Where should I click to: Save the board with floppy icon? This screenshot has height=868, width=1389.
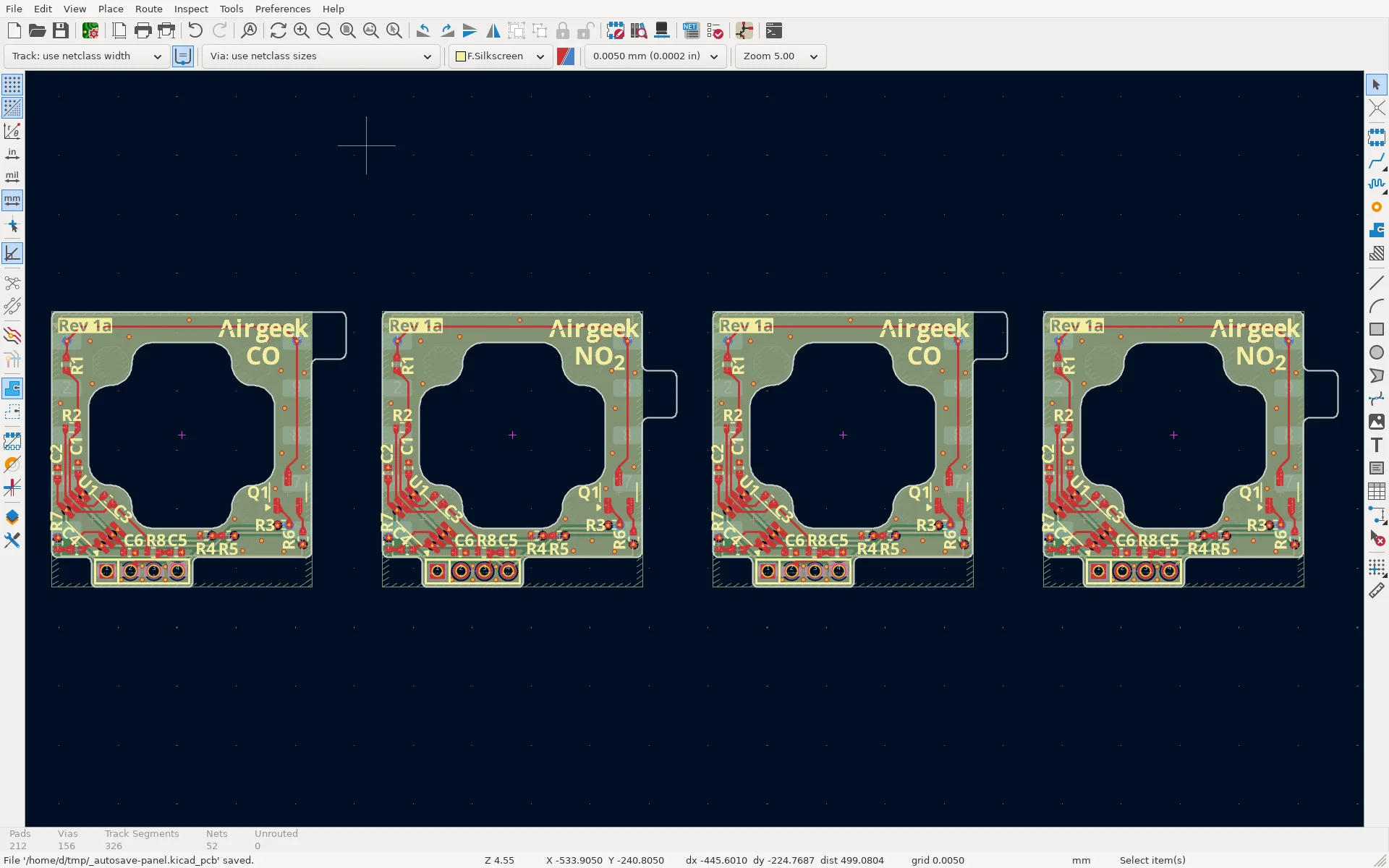(61, 30)
